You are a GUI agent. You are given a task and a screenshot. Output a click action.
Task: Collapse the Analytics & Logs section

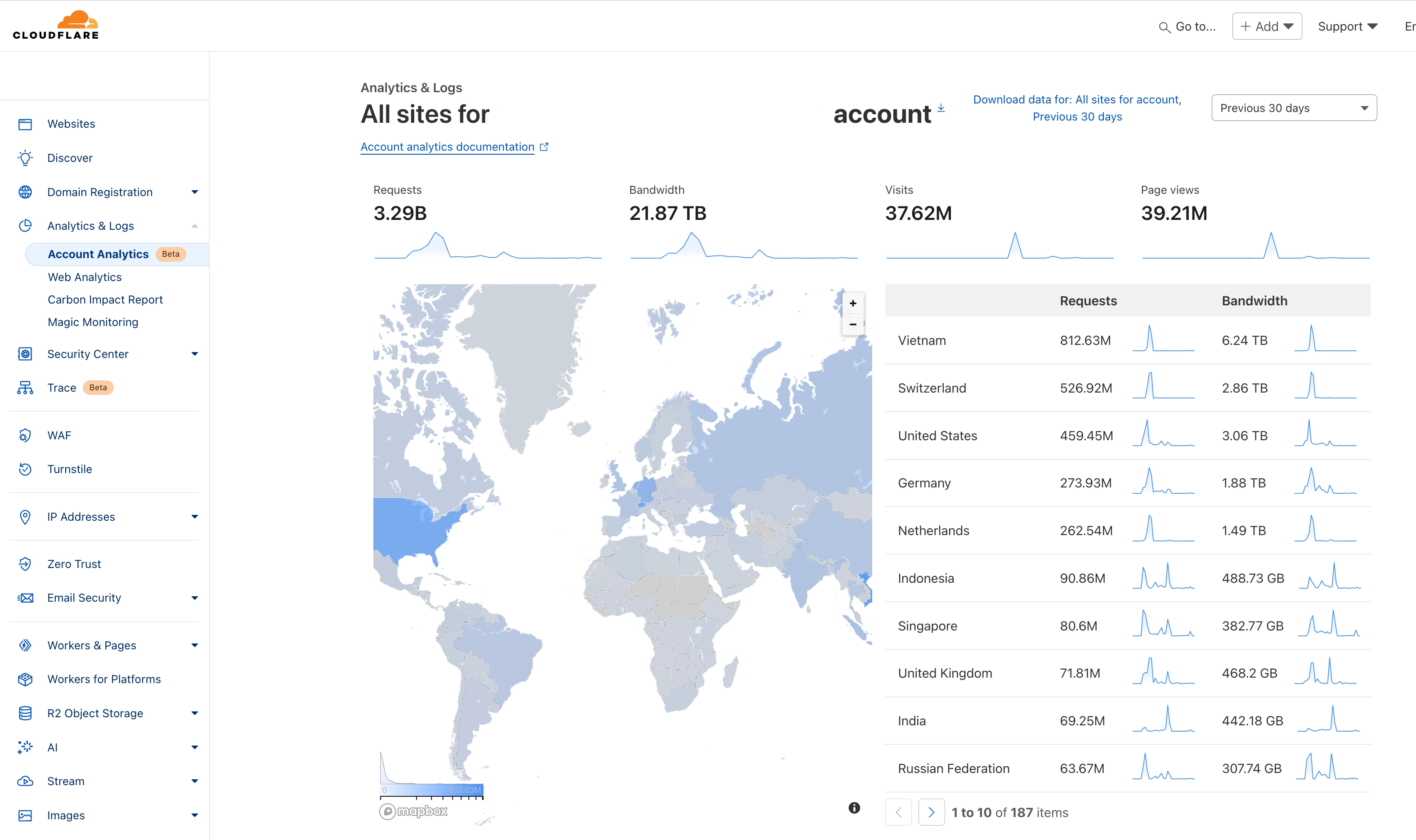pos(195,225)
